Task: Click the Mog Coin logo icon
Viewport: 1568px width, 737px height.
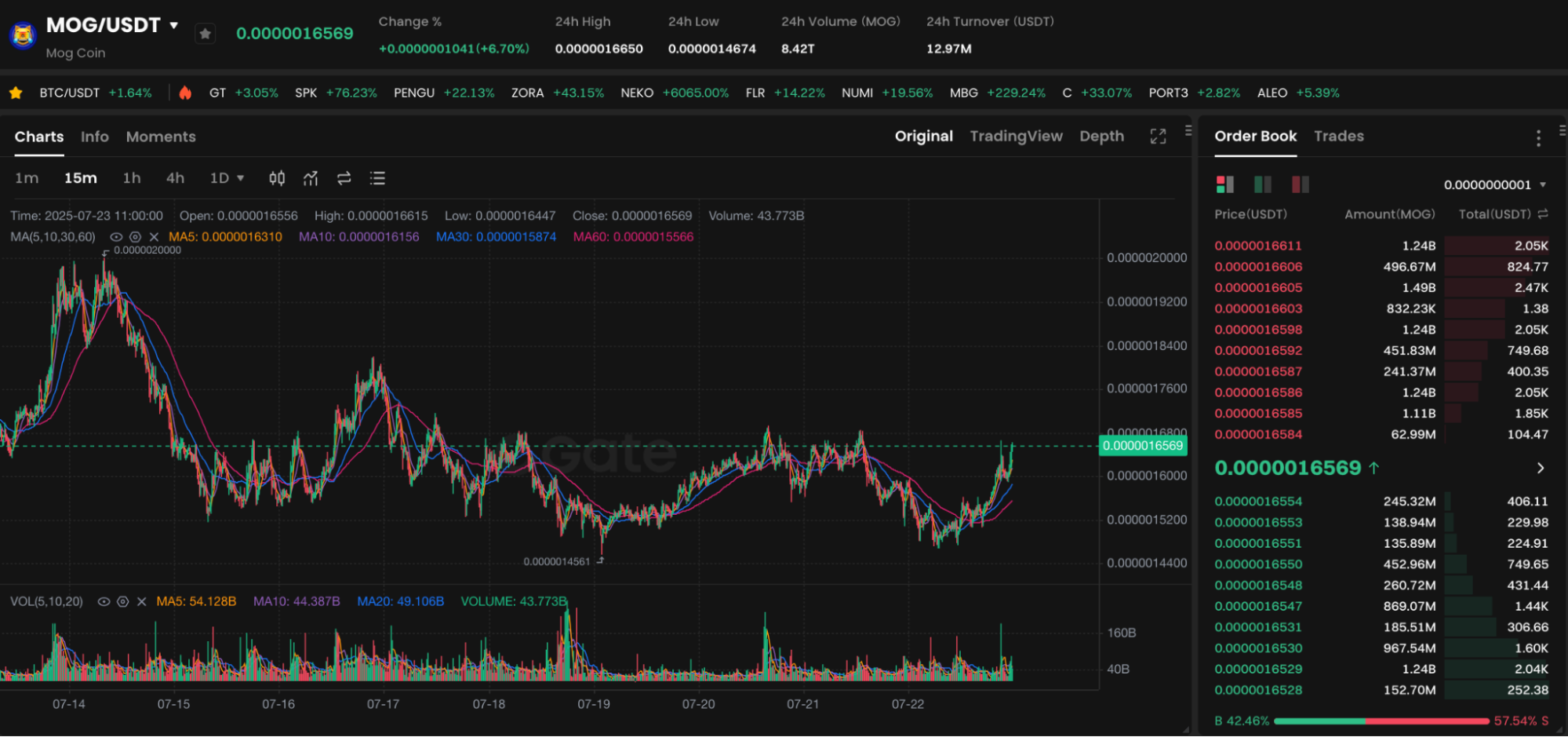Action: [23, 35]
